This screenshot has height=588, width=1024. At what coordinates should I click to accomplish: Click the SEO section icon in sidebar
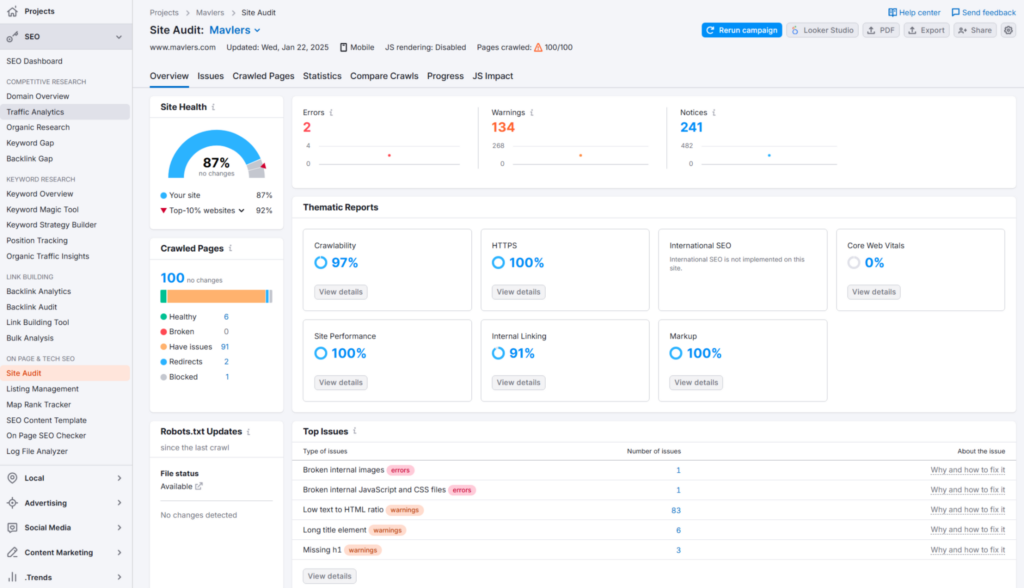(12, 37)
